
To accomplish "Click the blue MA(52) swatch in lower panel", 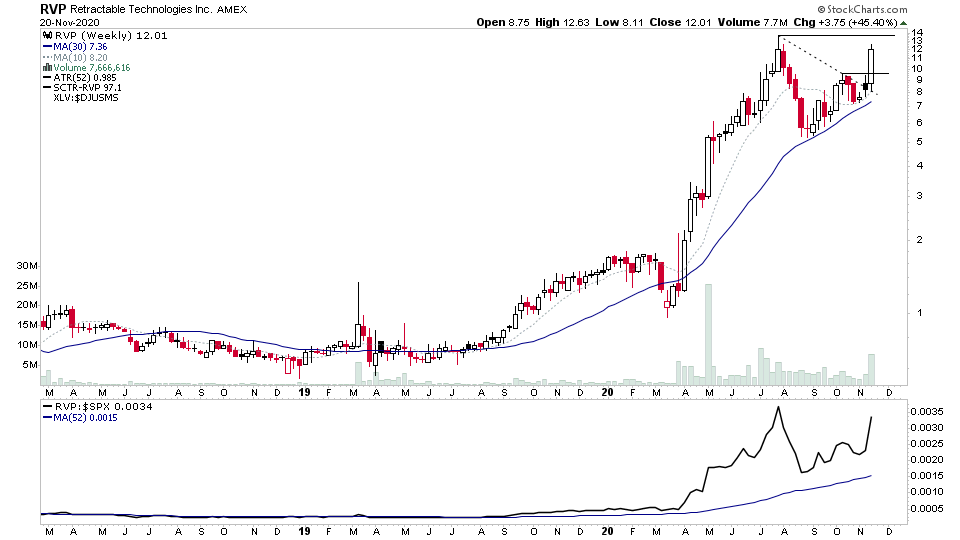I will coord(47,418).
